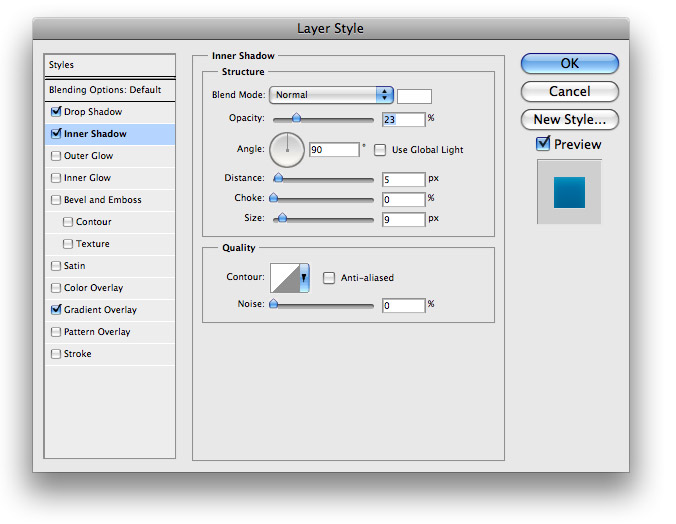Click the Size slider handle
Viewport: 676px width, 524px height.
coord(282,218)
